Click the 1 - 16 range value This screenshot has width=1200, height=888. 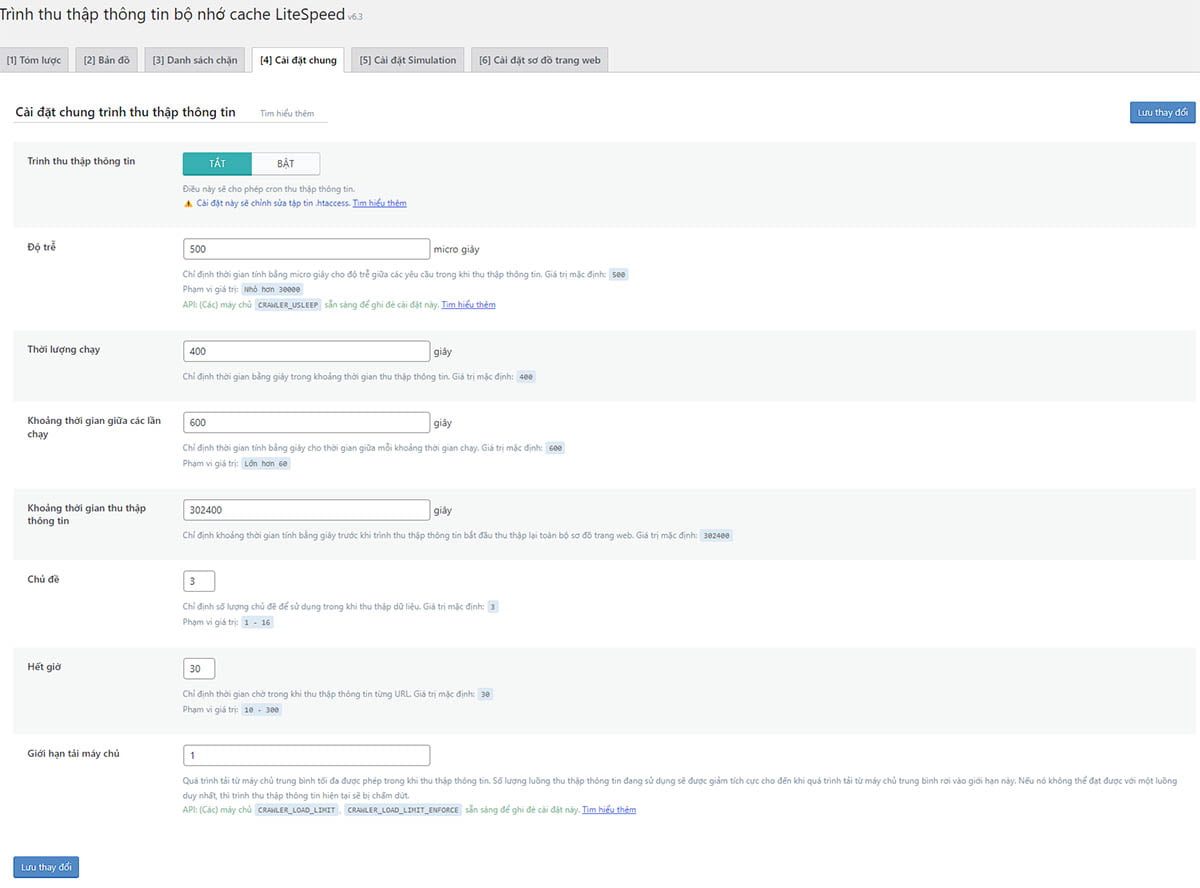tap(257, 622)
